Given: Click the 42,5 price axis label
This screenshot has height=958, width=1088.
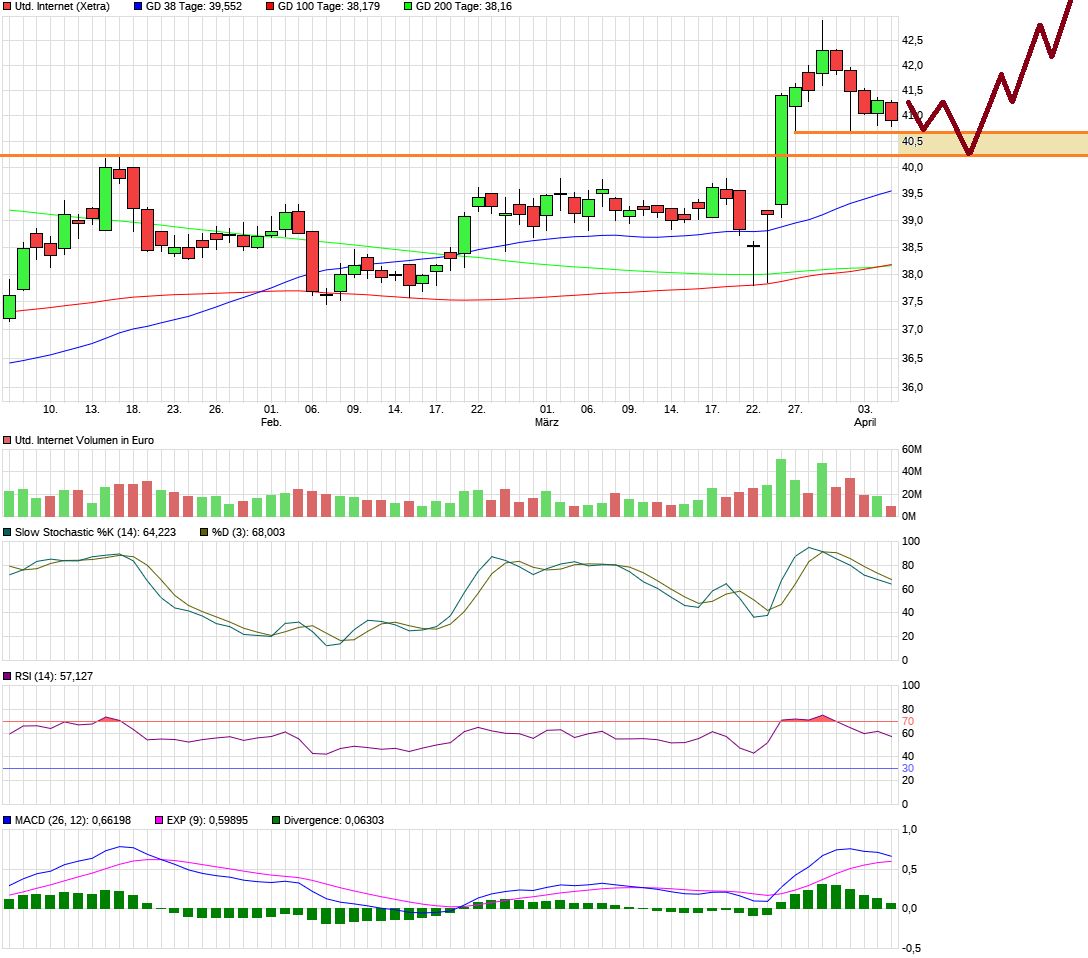Looking at the screenshot, I should [x=912, y=41].
